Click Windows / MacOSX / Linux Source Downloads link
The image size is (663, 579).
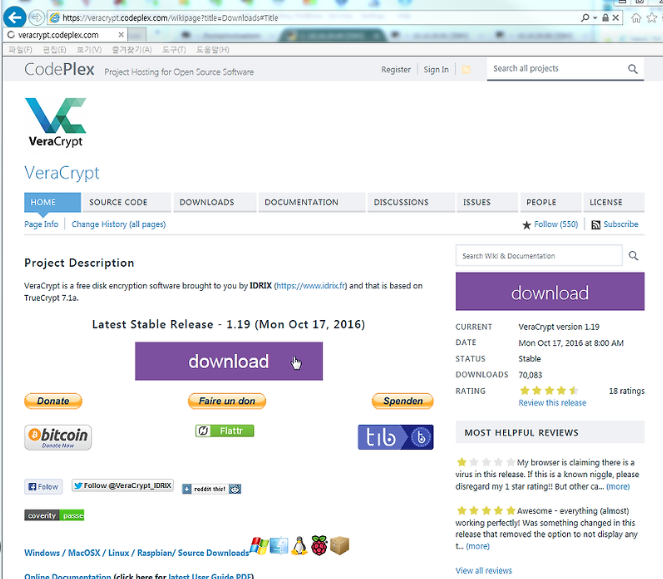[x=137, y=553]
